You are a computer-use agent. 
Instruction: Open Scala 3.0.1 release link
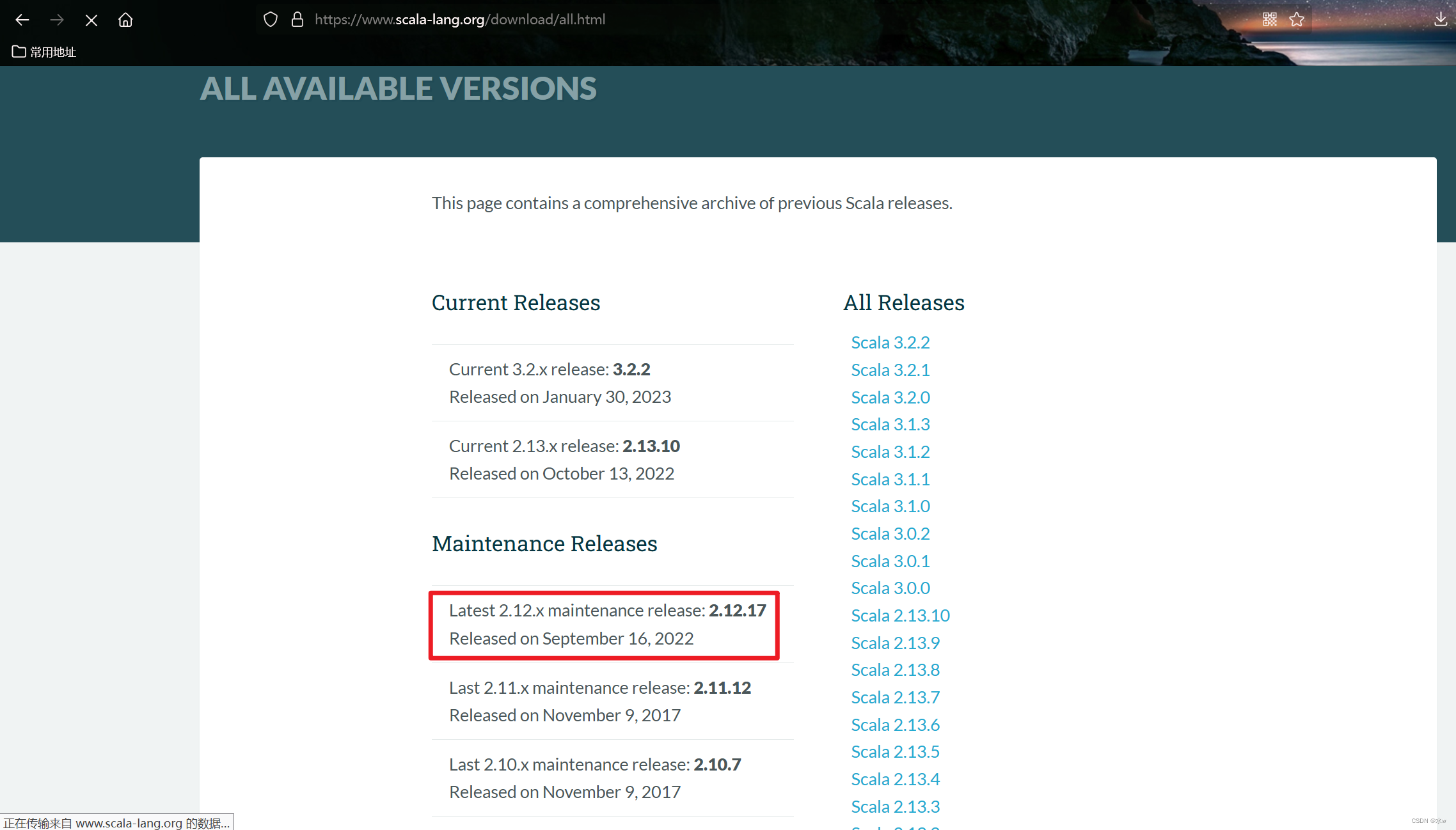890,561
